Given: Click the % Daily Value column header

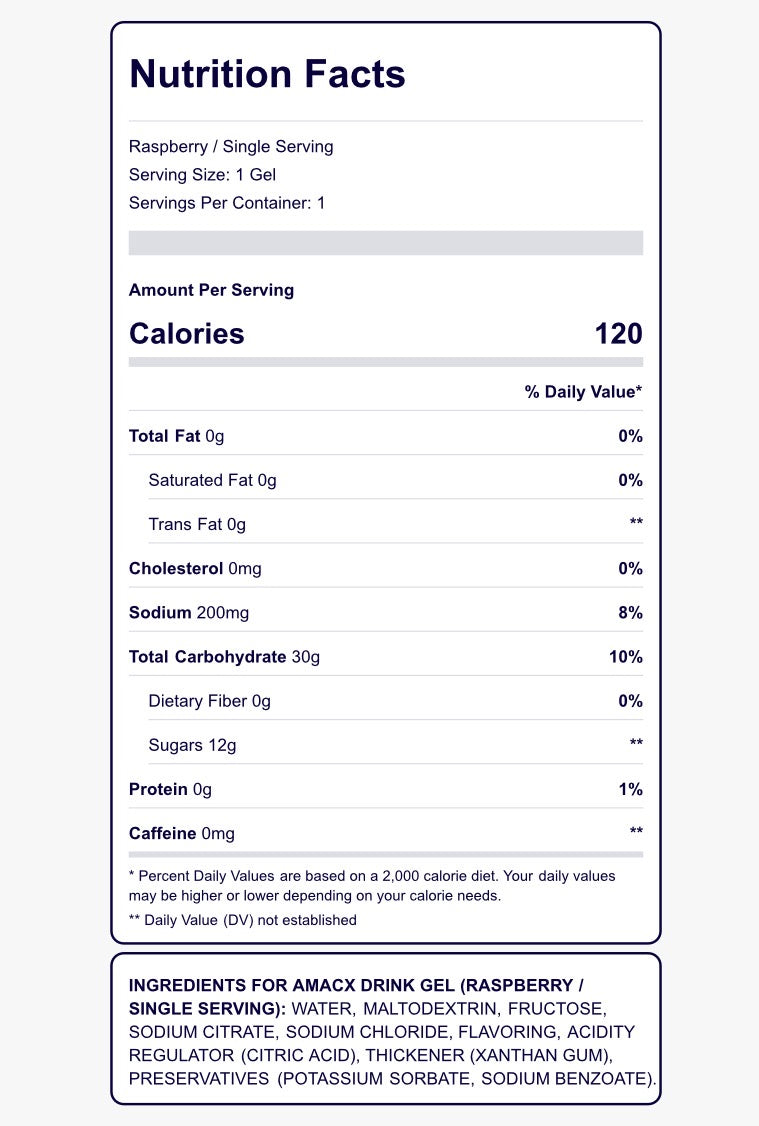Looking at the screenshot, I should [x=583, y=392].
